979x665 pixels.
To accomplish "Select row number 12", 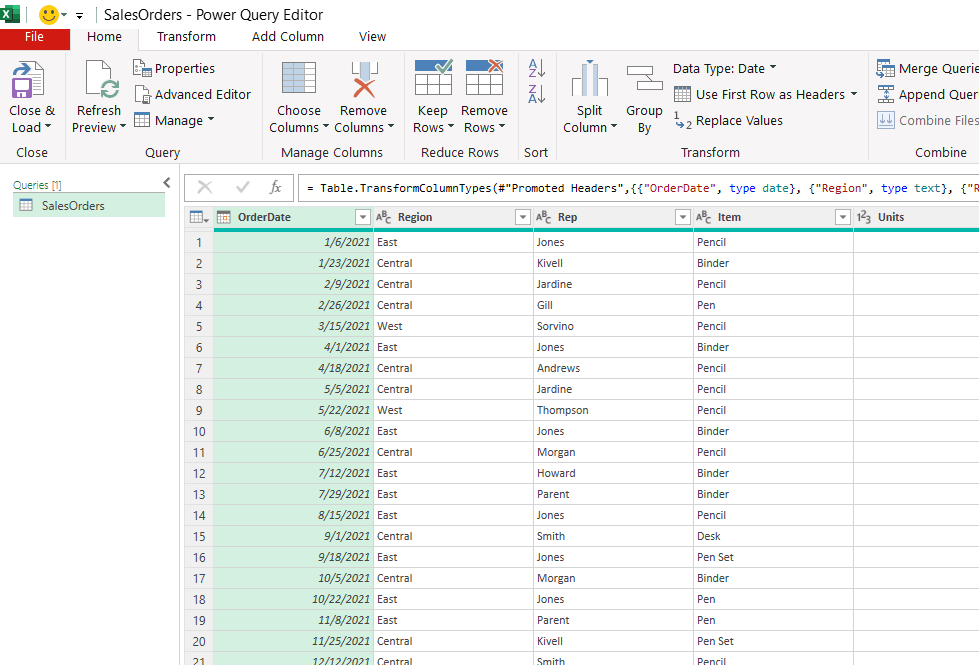I will 199,473.
